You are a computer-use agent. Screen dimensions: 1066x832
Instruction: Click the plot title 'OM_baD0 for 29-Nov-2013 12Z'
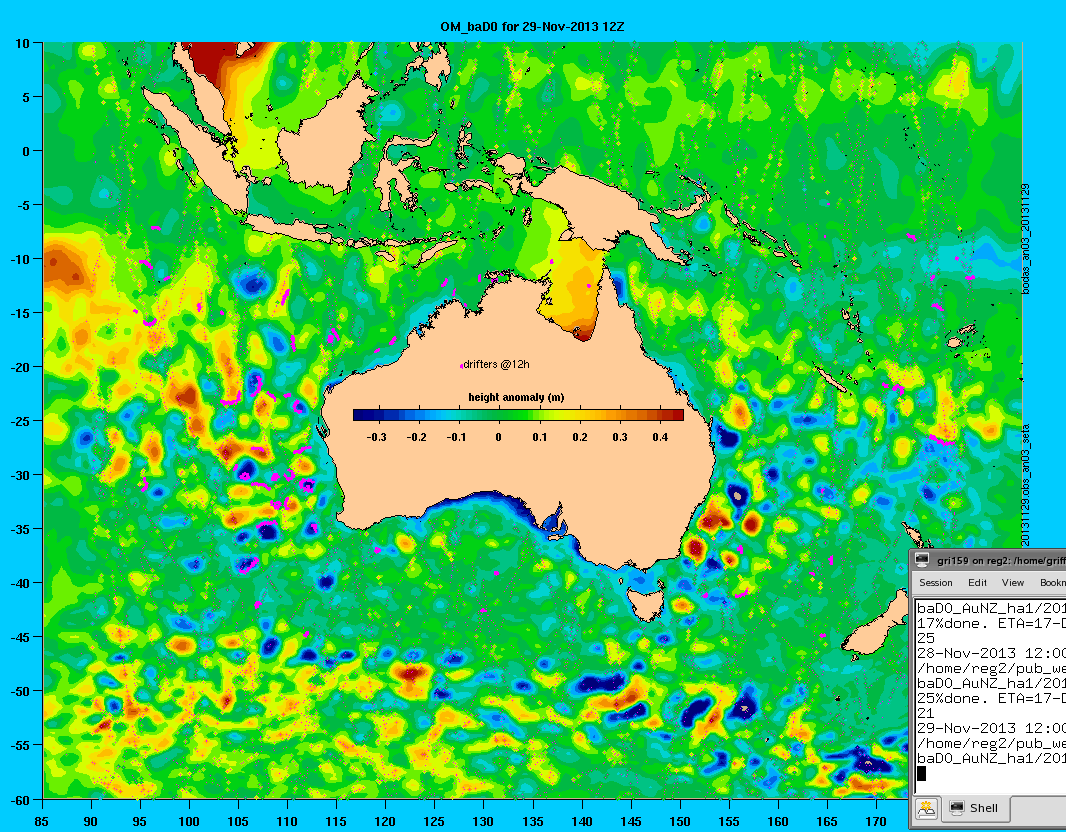click(532, 27)
